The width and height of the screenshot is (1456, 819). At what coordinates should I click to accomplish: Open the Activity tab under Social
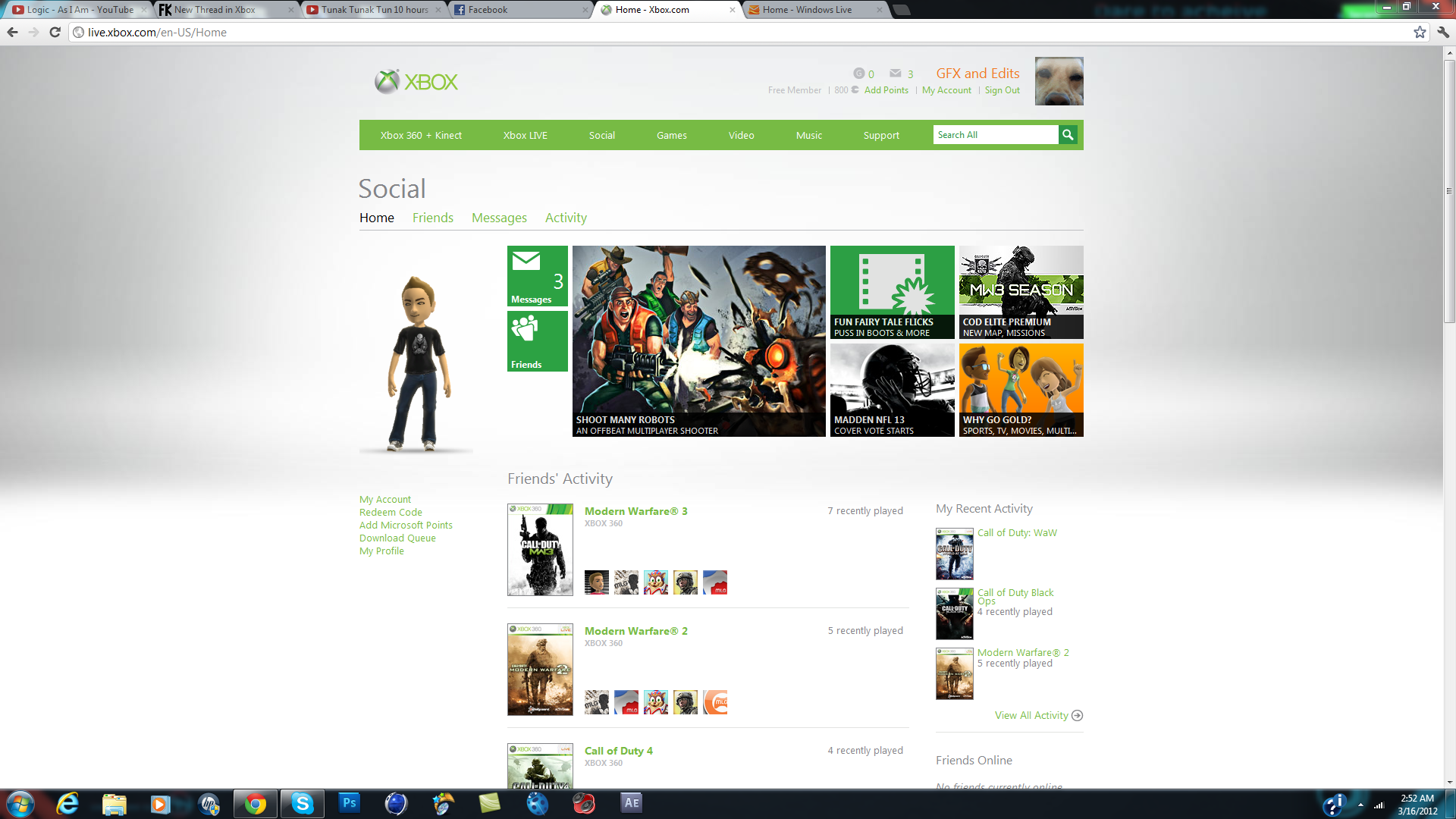(566, 218)
